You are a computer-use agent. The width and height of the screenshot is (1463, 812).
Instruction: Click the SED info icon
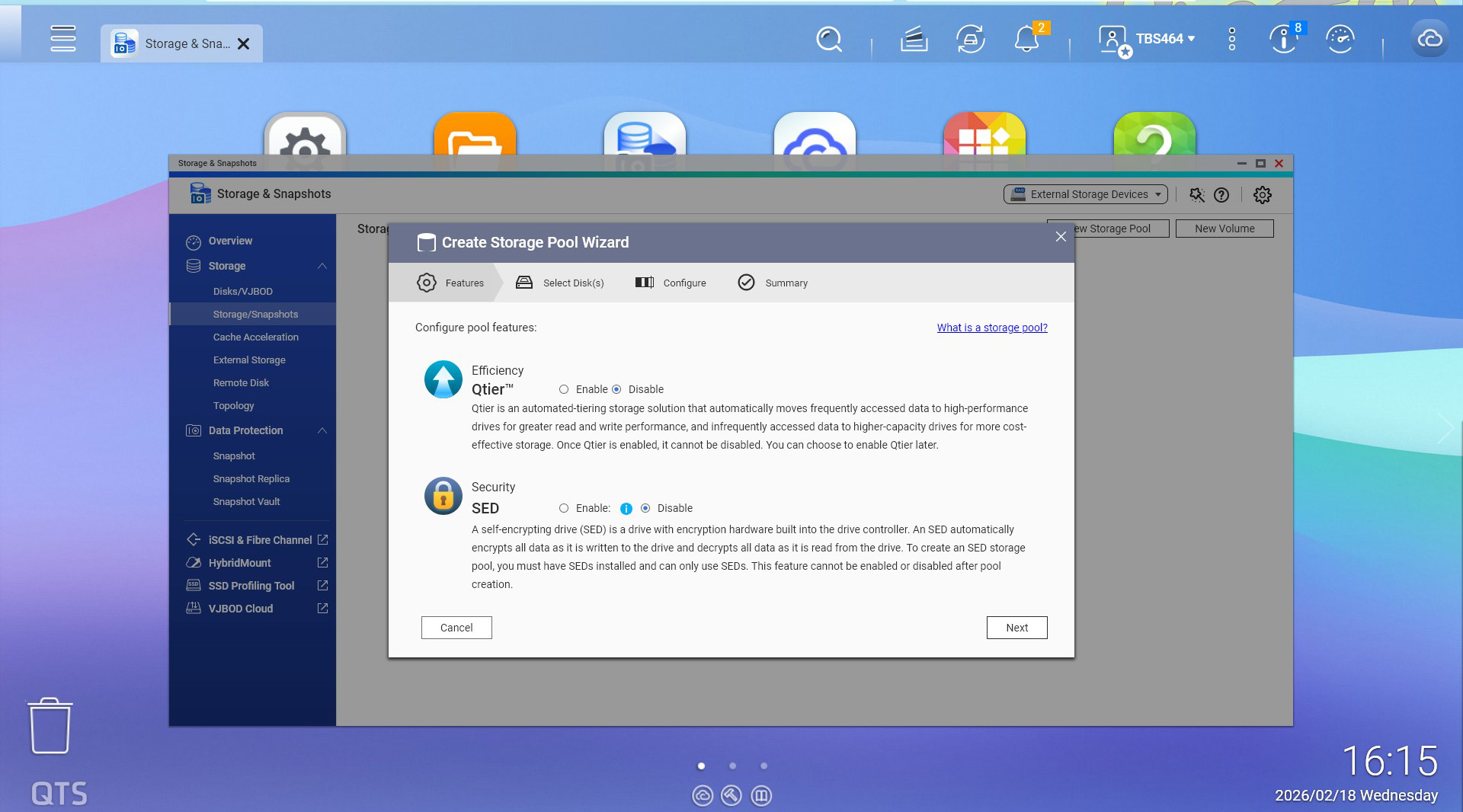coord(626,509)
